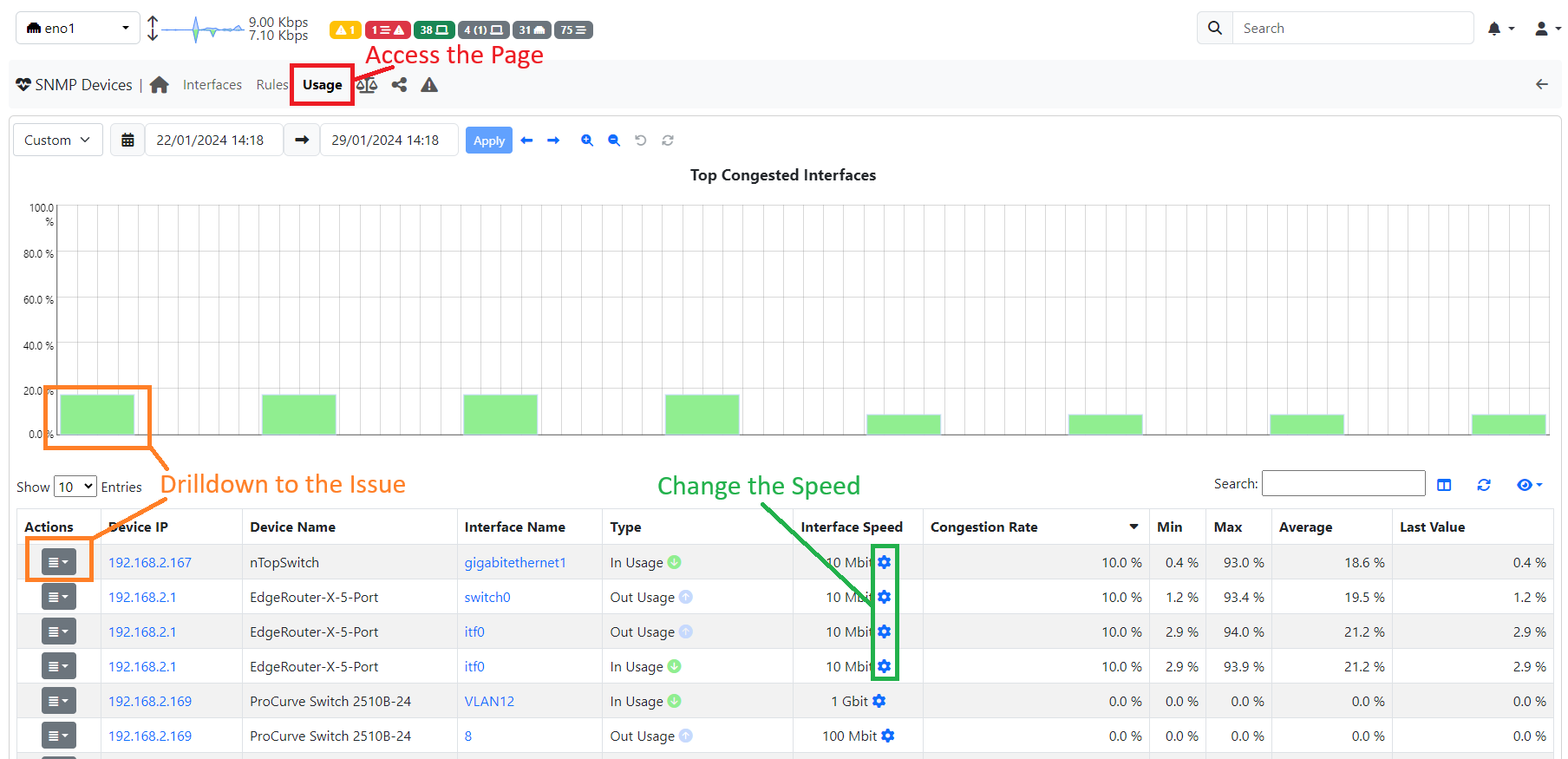Open actions menu for switch0 row
This screenshot has width=1568, height=759.
click(59, 597)
